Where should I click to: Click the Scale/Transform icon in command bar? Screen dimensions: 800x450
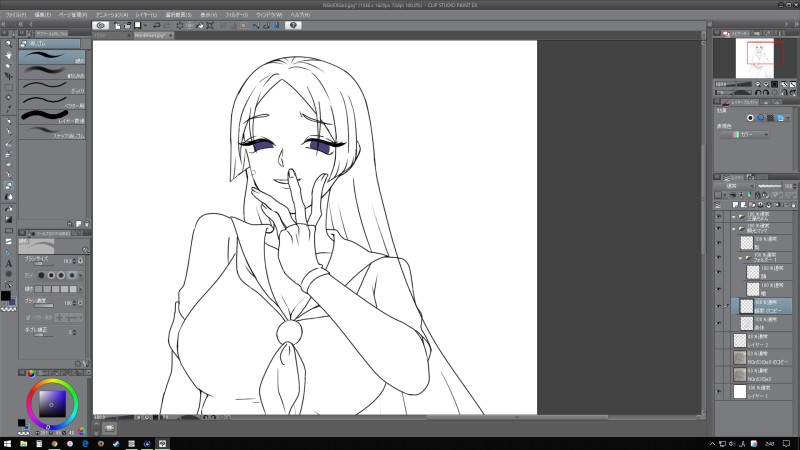coord(210,25)
